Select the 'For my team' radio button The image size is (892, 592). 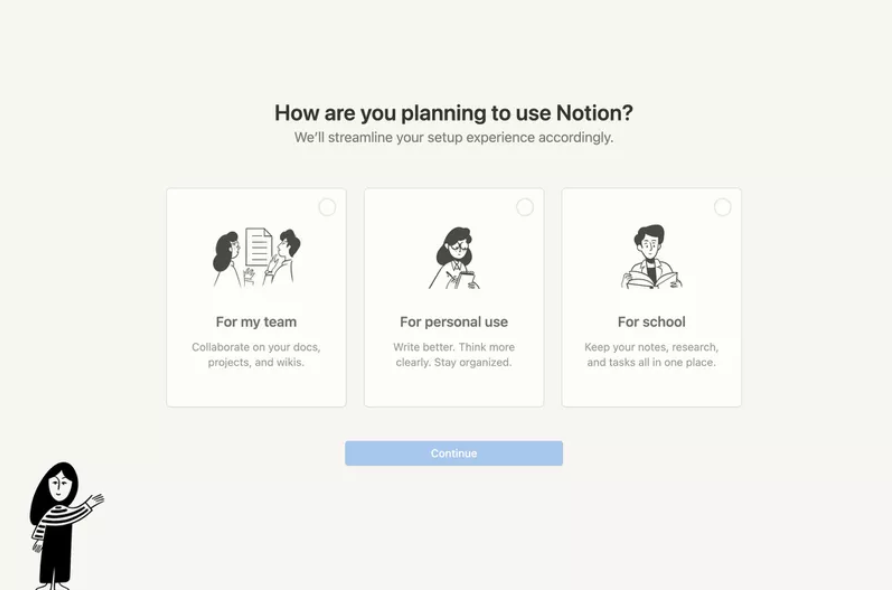328,208
